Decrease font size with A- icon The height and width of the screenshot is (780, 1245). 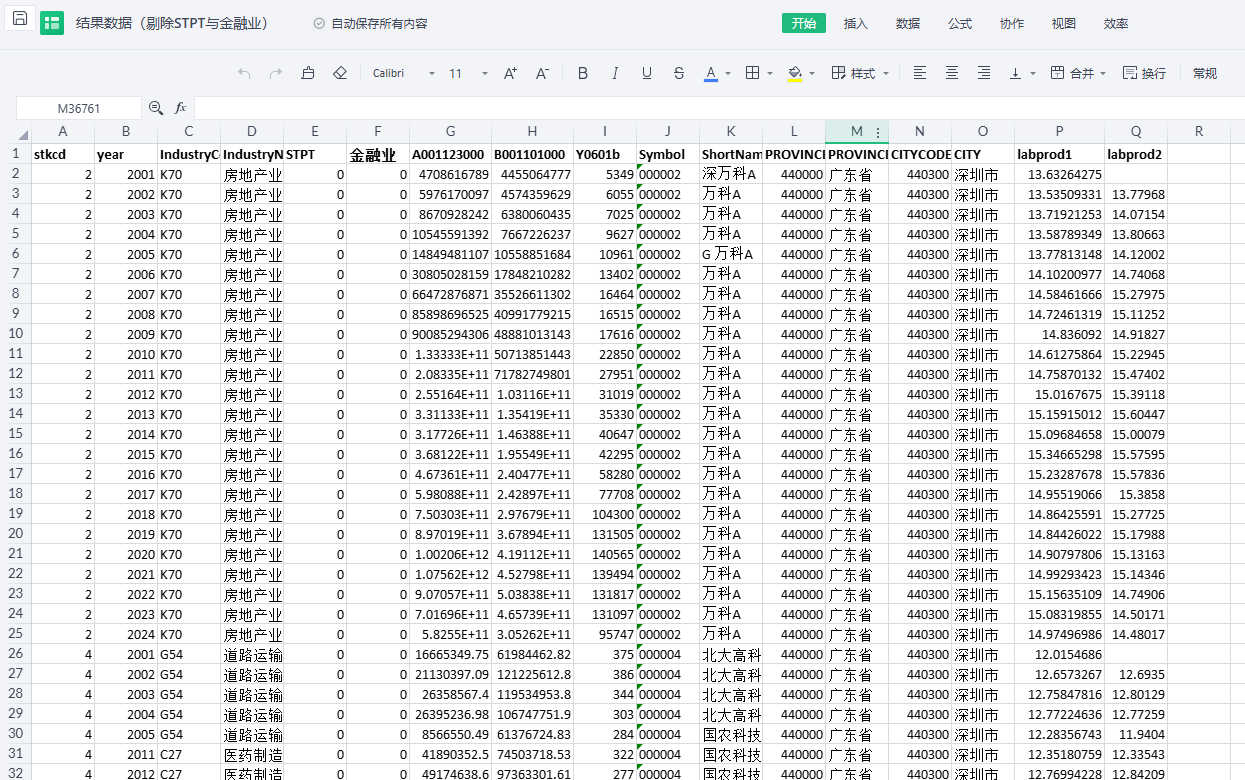[542, 73]
